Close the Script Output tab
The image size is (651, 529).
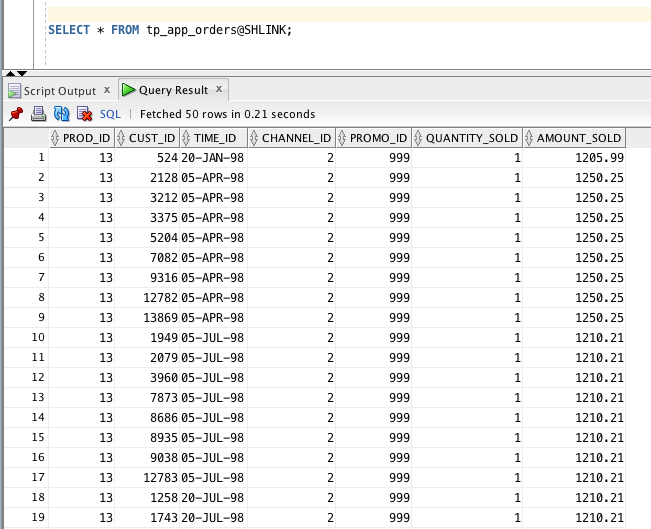point(107,91)
